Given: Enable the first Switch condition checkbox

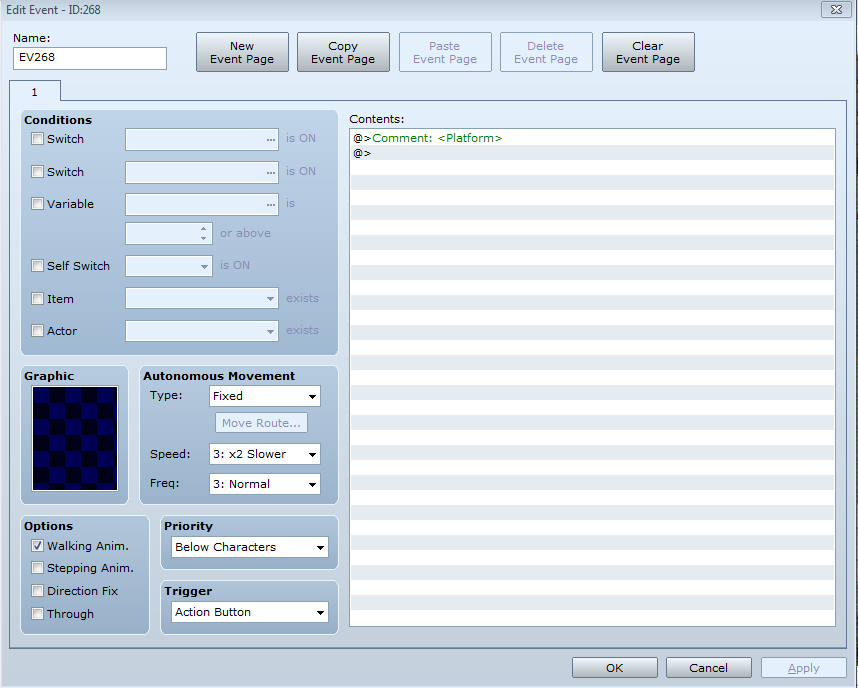Looking at the screenshot, I should tap(38, 139).
